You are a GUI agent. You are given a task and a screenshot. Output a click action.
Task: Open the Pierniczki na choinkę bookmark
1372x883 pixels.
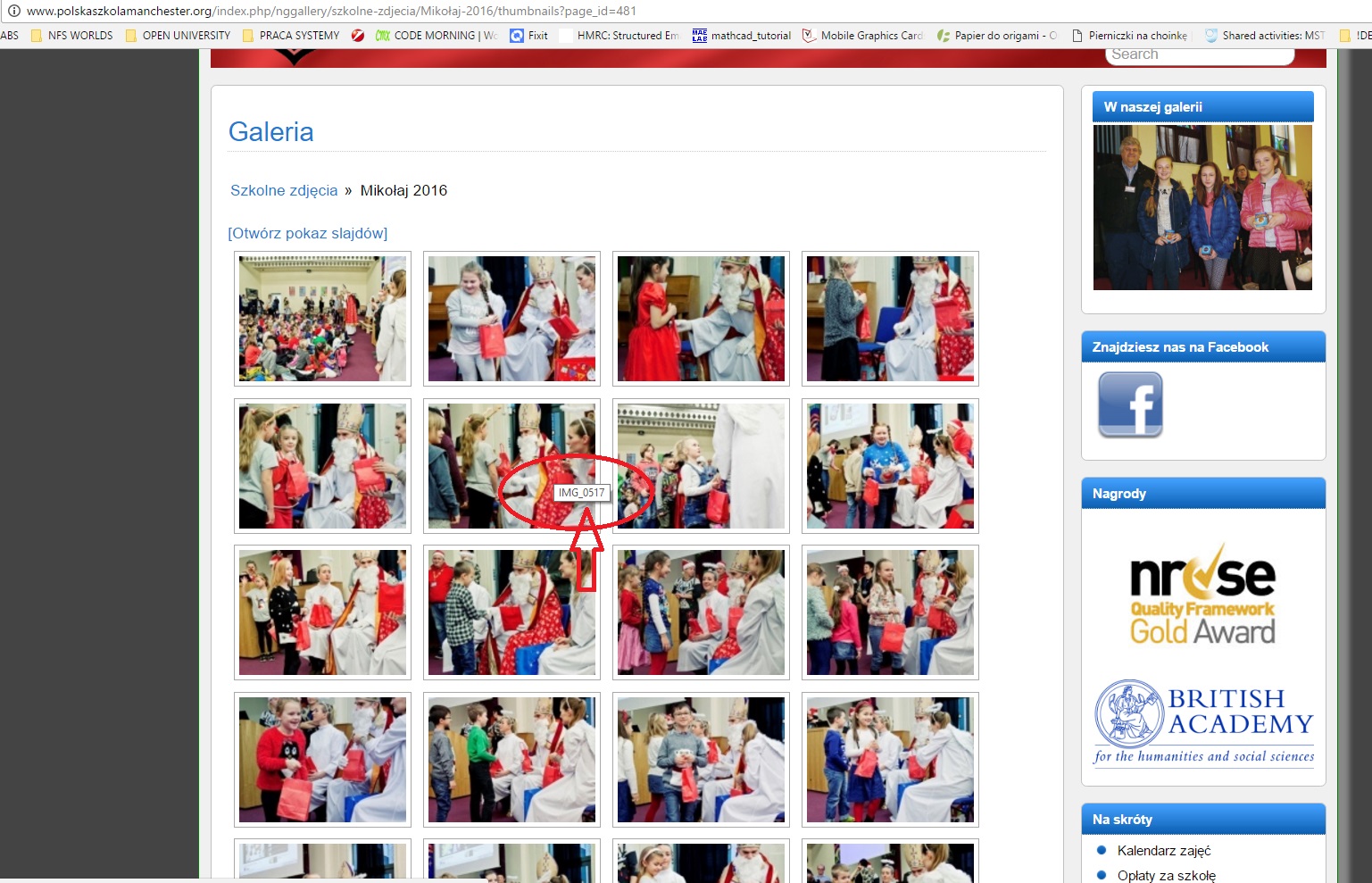click(1130, 36)
